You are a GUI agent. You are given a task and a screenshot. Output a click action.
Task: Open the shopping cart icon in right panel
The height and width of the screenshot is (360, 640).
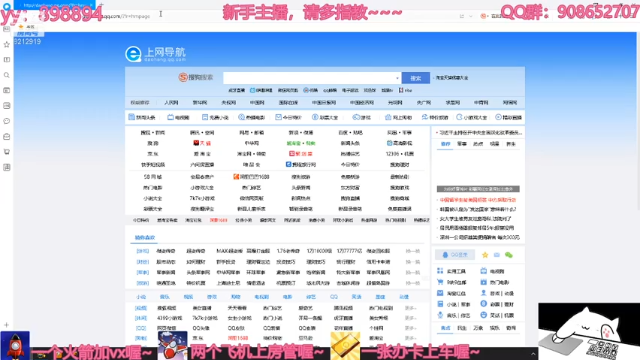click(440, 282)
